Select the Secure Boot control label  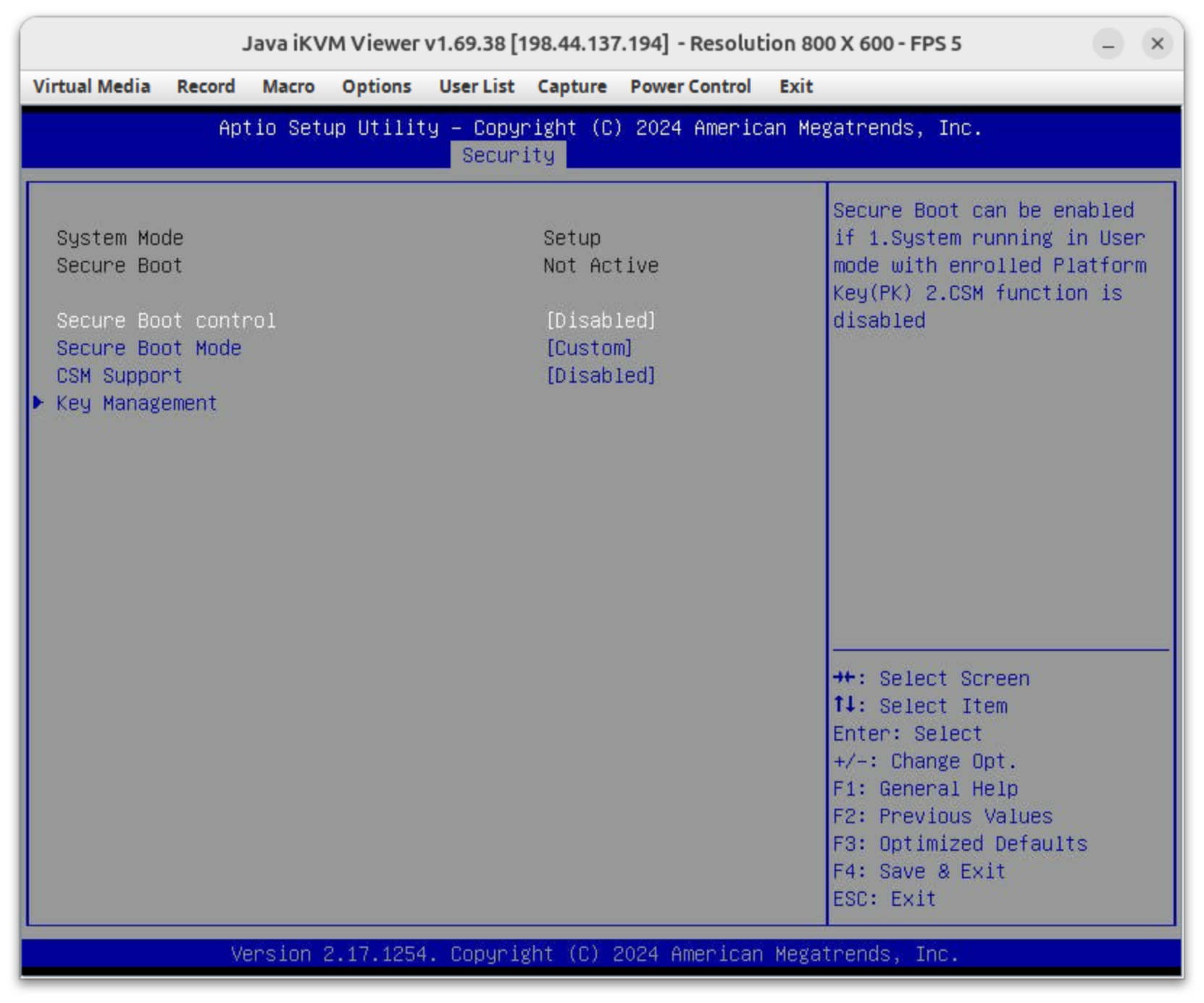pos(166,320)
